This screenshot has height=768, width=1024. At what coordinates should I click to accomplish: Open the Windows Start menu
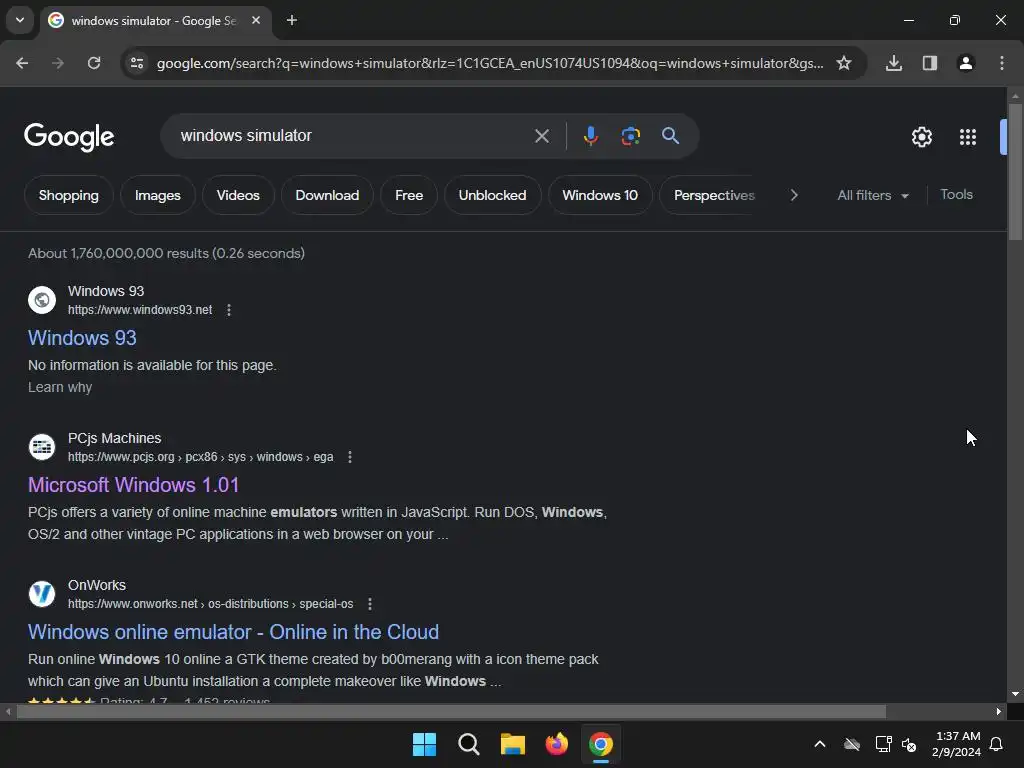point(424,744)
